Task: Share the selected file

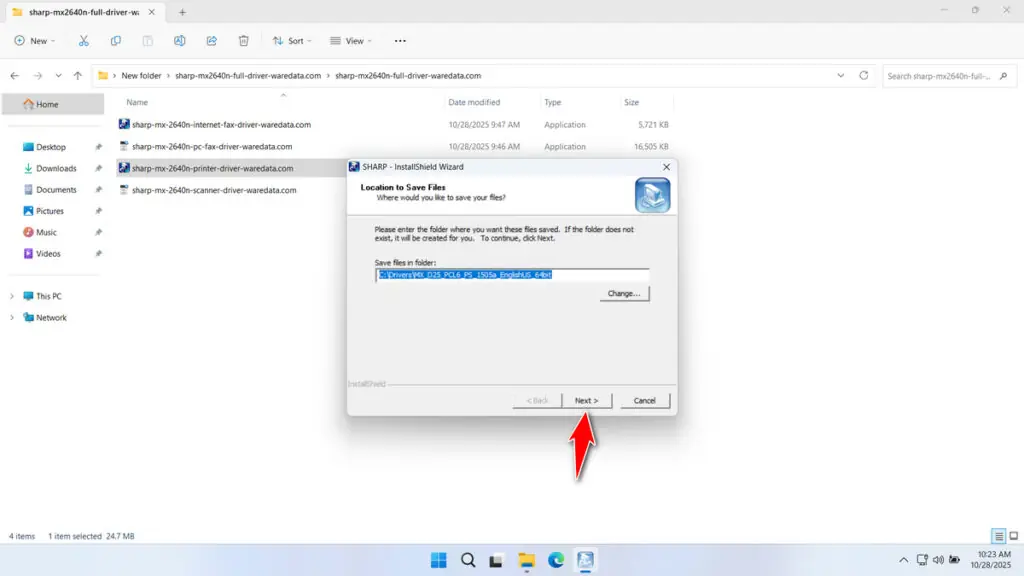Action: [x=211, y=41]
